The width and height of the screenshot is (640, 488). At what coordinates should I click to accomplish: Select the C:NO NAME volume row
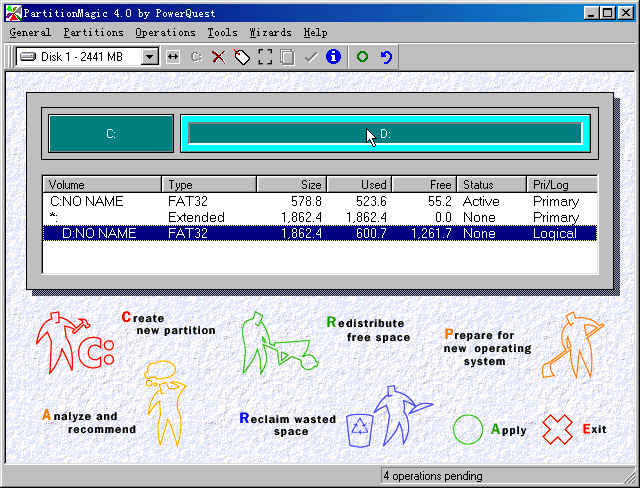(x=320, y=201)
